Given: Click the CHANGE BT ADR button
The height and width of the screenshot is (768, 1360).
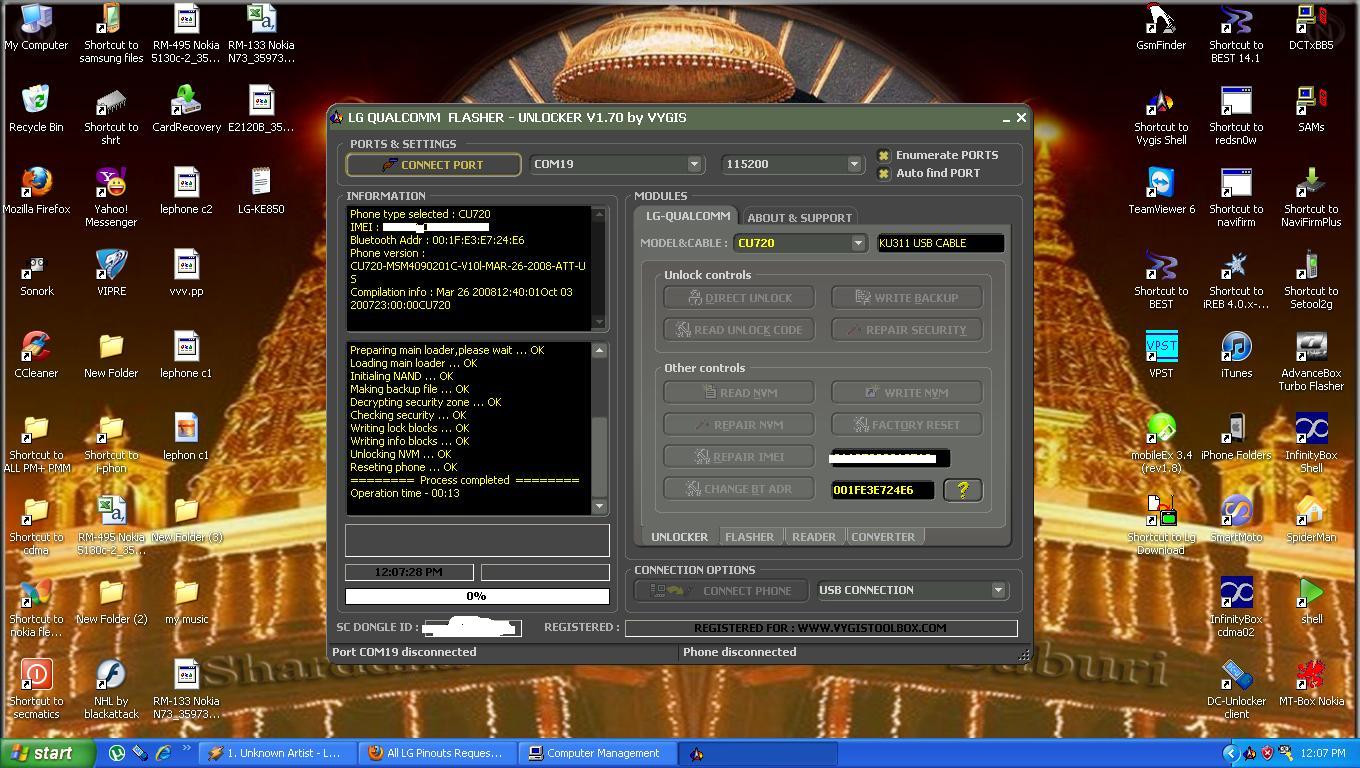Looking at the screenshot, I should 739,489.
